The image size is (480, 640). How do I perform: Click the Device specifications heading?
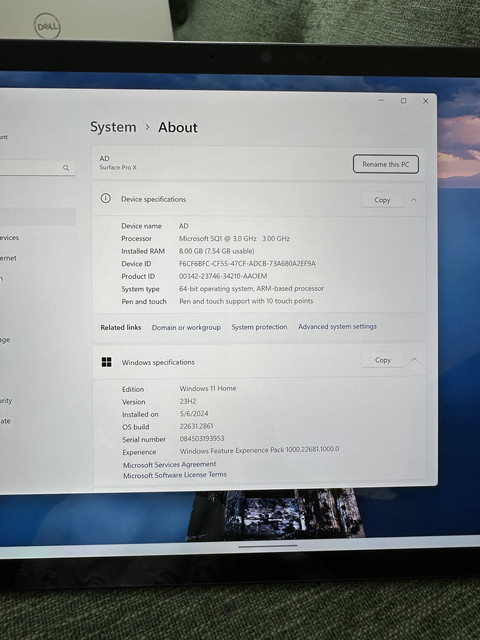point(153,199)
